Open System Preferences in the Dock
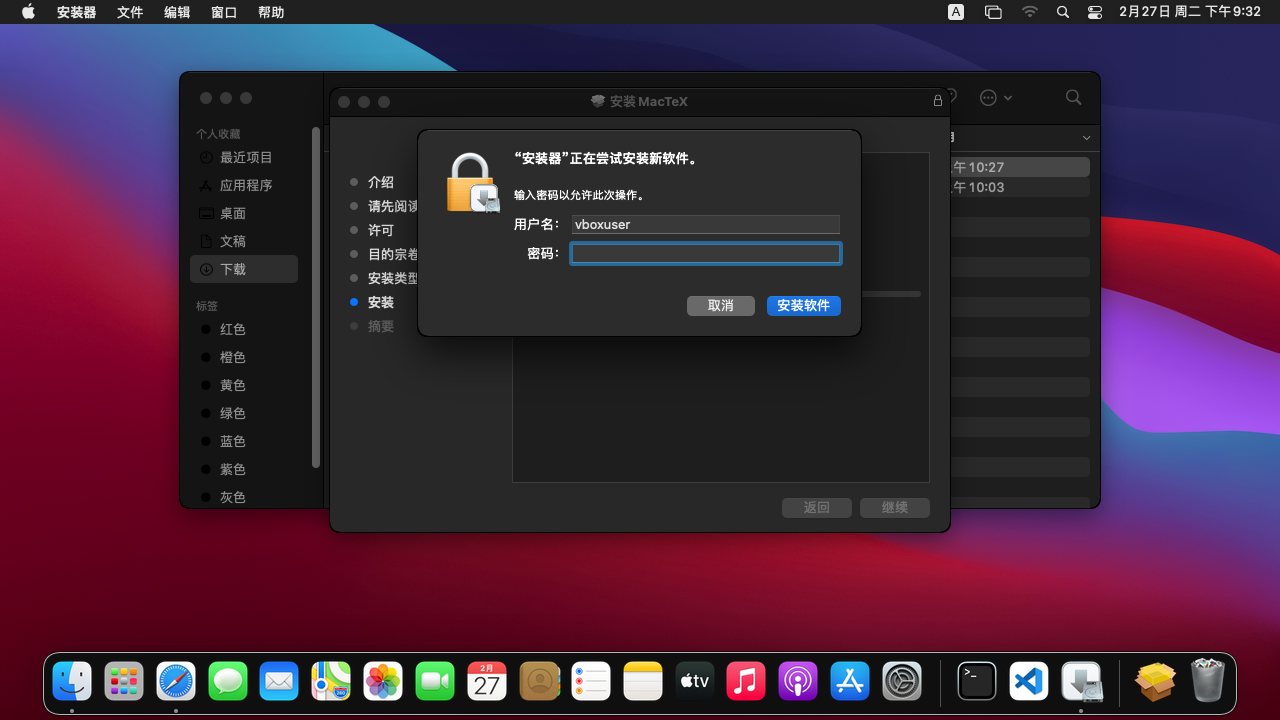Screen dimensions: 1280x720 [x=902, y=682]
